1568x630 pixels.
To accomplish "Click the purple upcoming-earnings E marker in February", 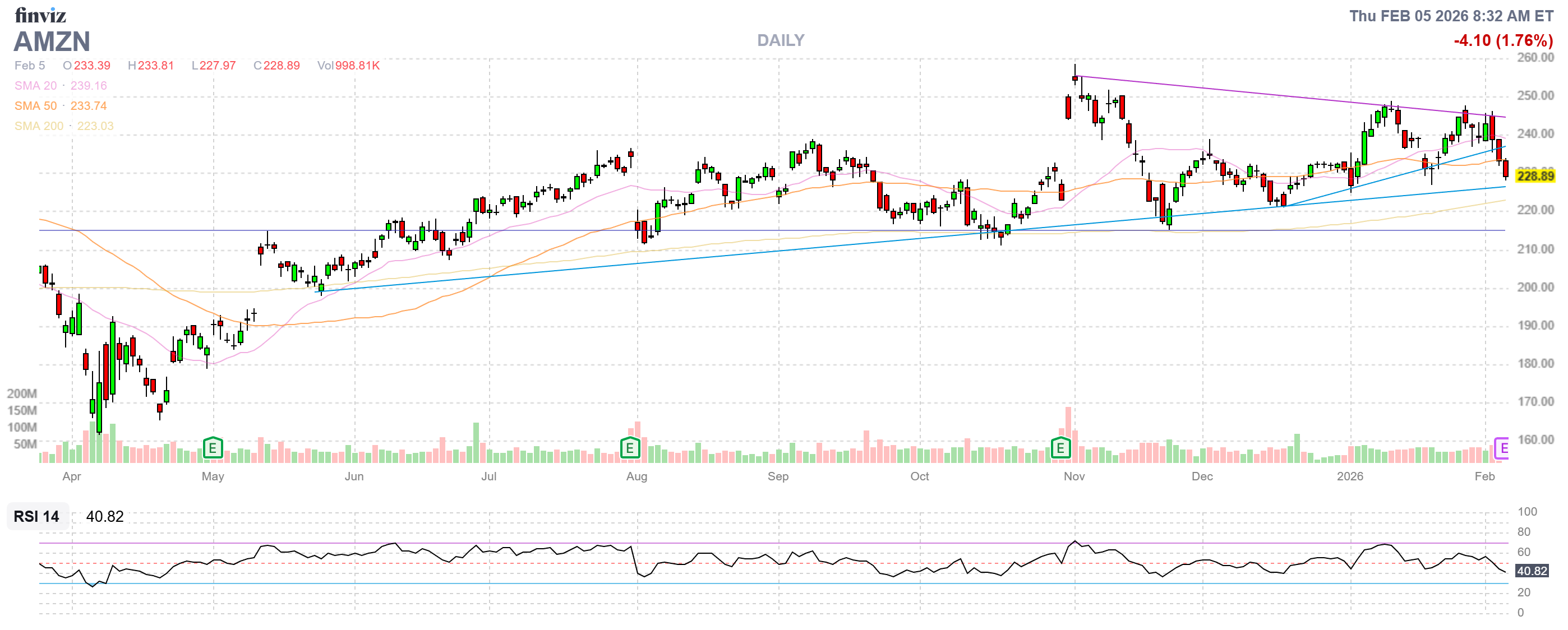I will 1502,448.
